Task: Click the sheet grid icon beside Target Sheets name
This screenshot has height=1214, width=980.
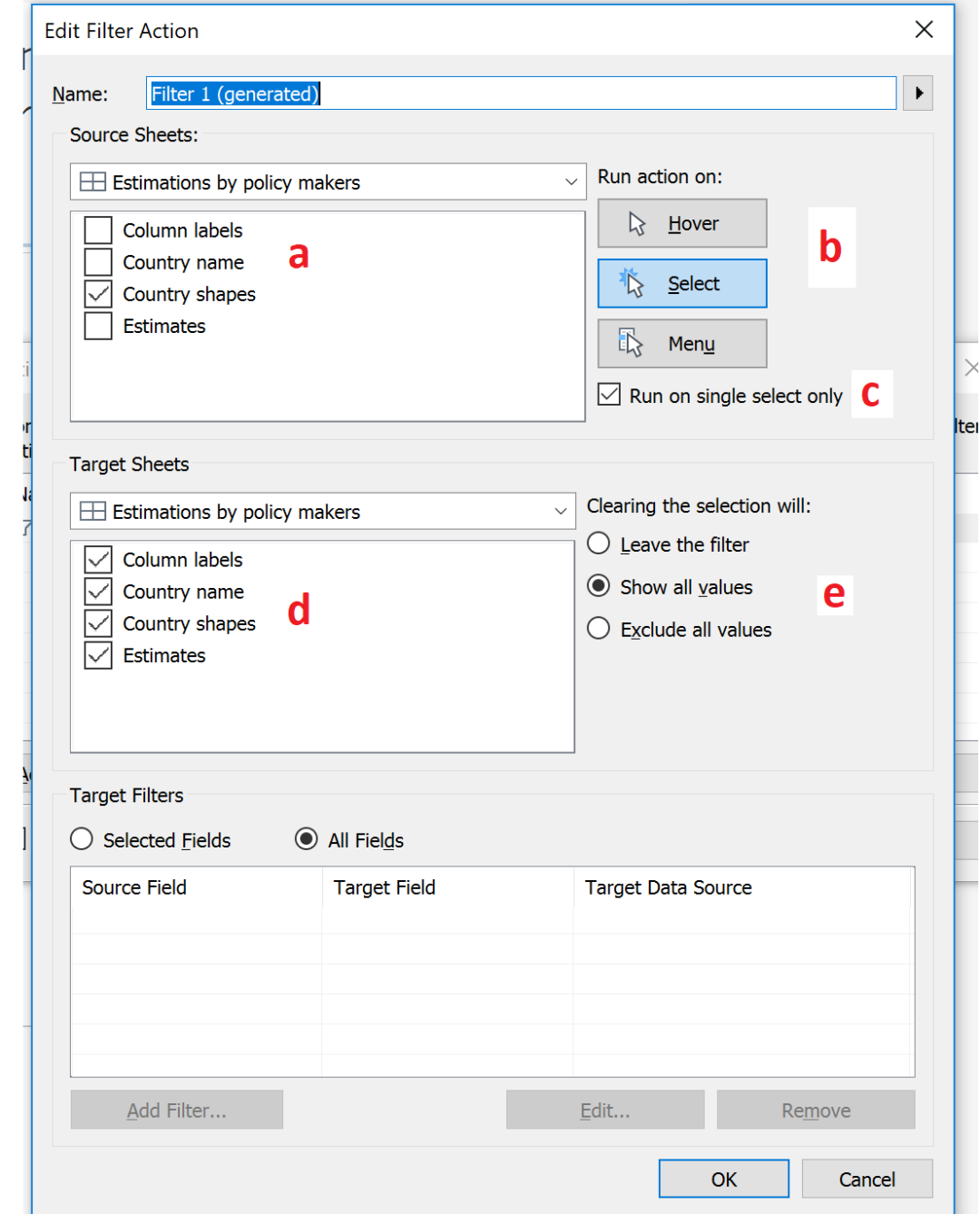Action: pyautogui.click(x=93, y=511)
